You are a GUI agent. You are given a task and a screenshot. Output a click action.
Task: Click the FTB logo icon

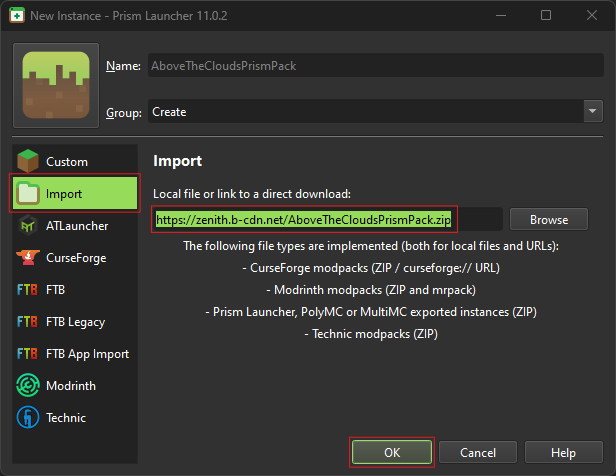tap(28, 290)
